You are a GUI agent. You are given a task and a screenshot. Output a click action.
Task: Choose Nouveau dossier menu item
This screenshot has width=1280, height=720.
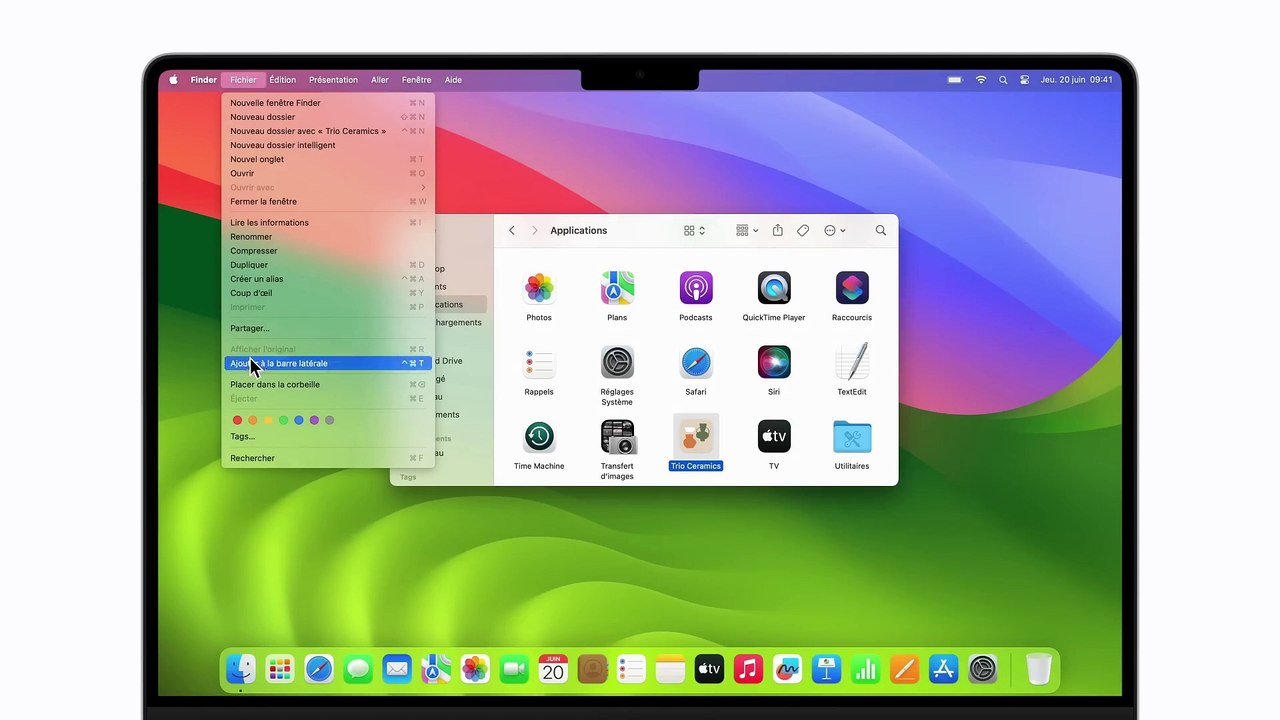[x=328, y=117]
